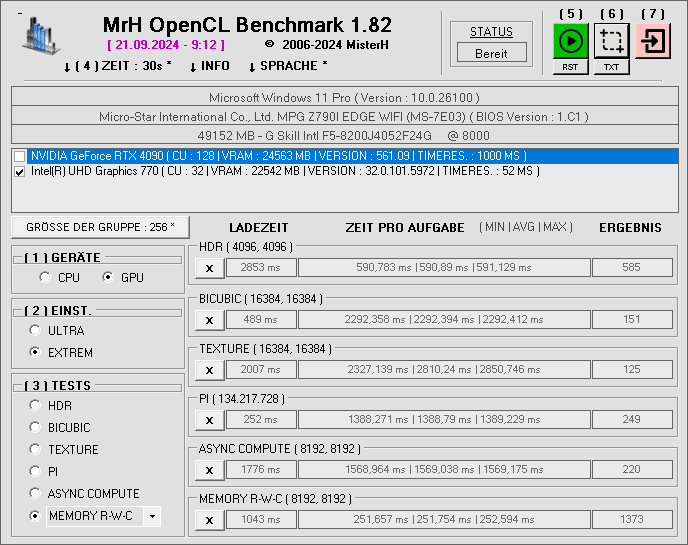Click the LADEZEIT column header

click(x=259, y=228)
